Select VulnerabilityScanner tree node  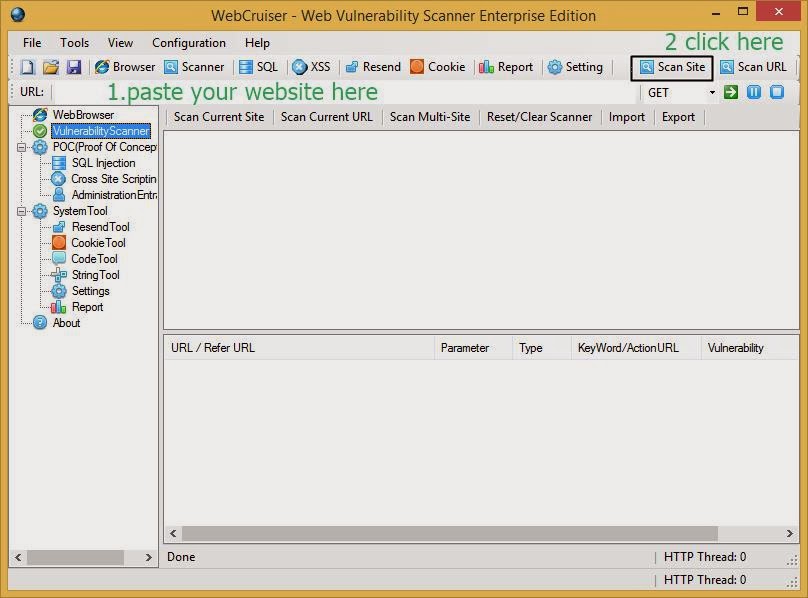[101, 131]
